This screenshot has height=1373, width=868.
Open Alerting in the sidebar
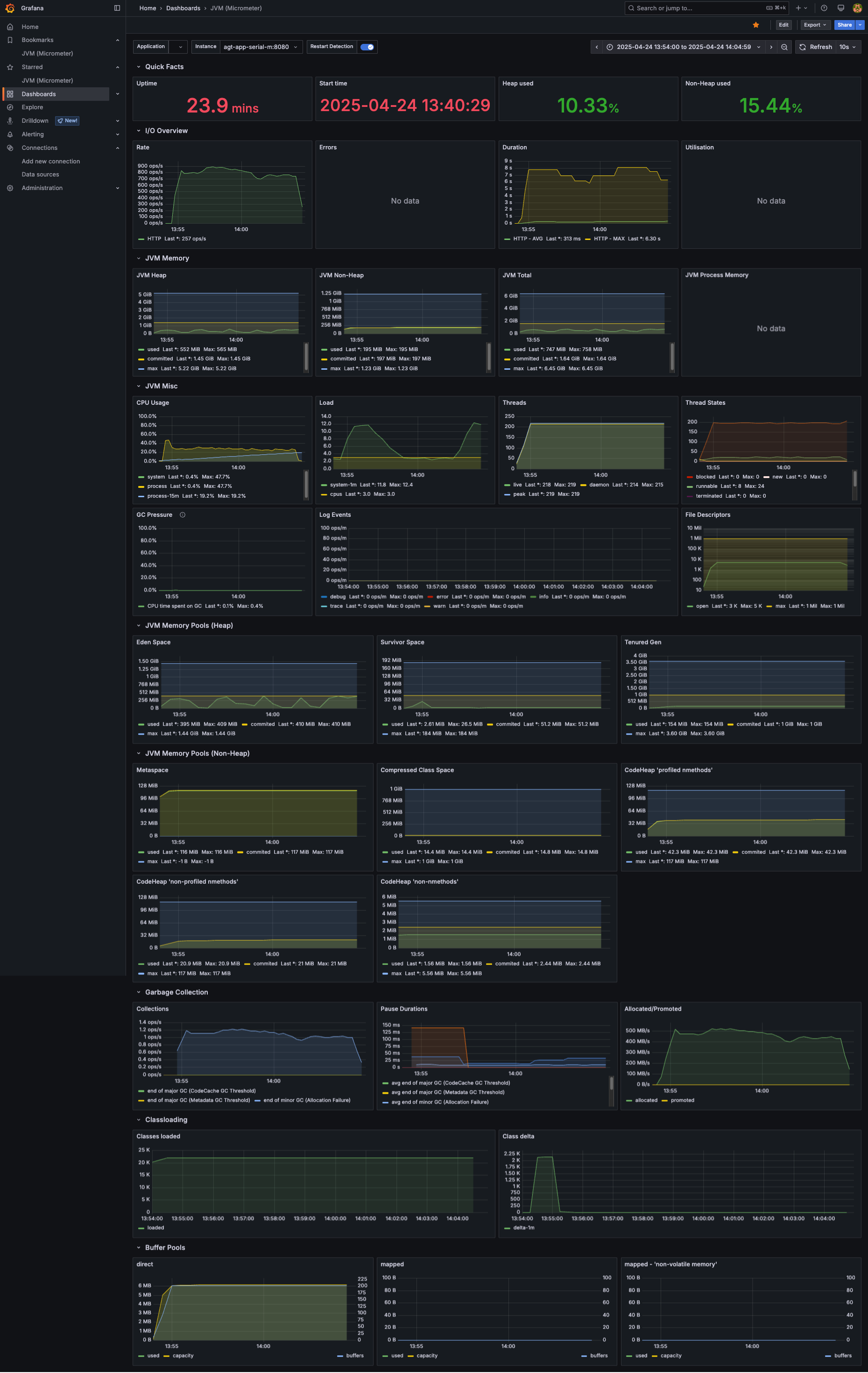[33, 134]
